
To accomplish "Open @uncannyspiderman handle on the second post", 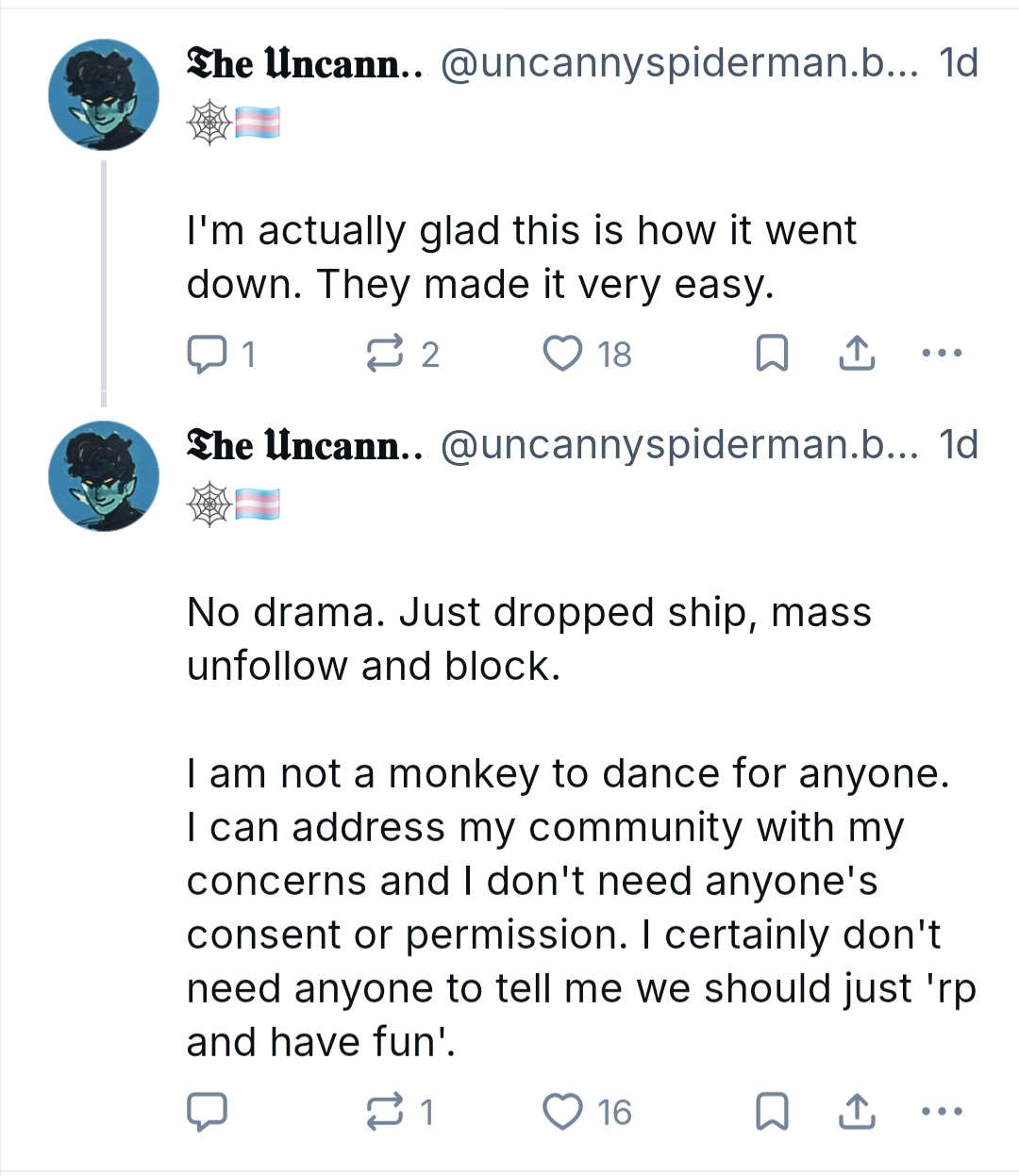I will click(x=677, y=446).
